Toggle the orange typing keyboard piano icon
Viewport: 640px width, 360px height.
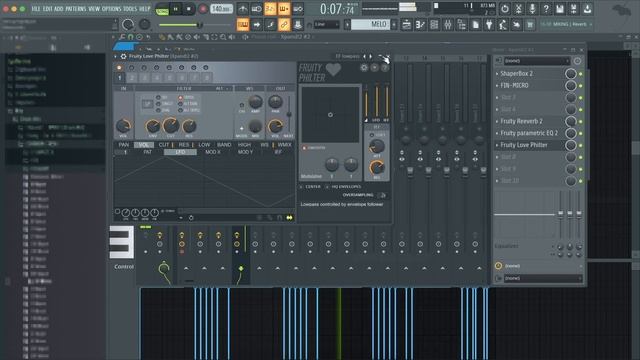pyautogui.click(x=243, y=25)
